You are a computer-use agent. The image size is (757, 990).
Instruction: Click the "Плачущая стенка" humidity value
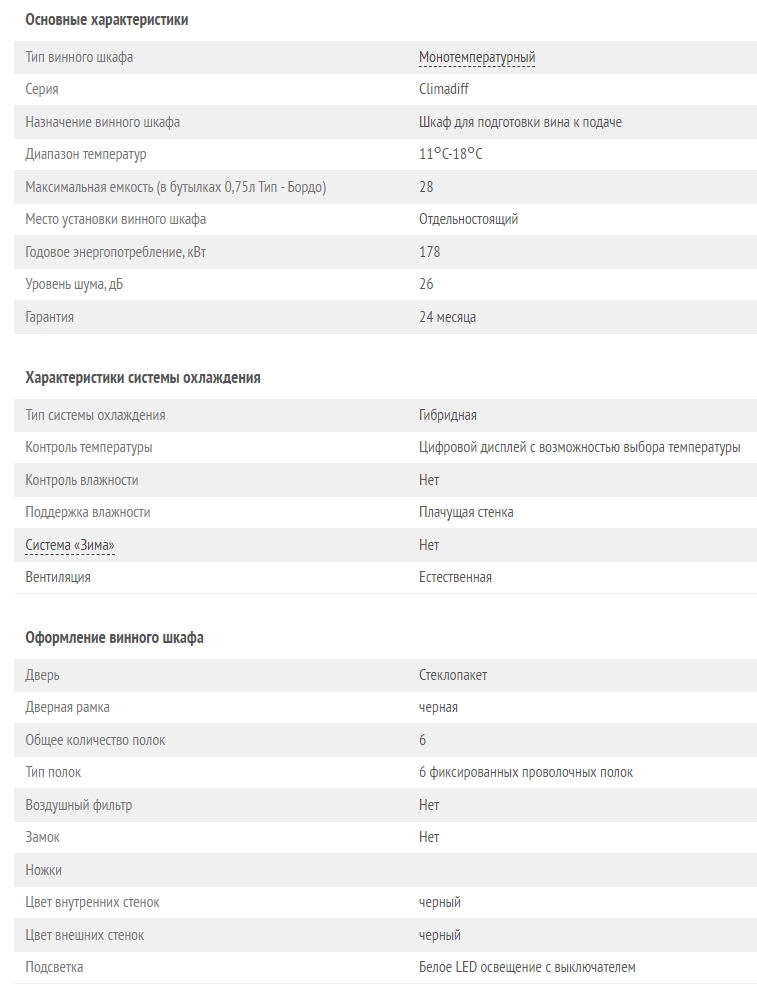(466, 512)
